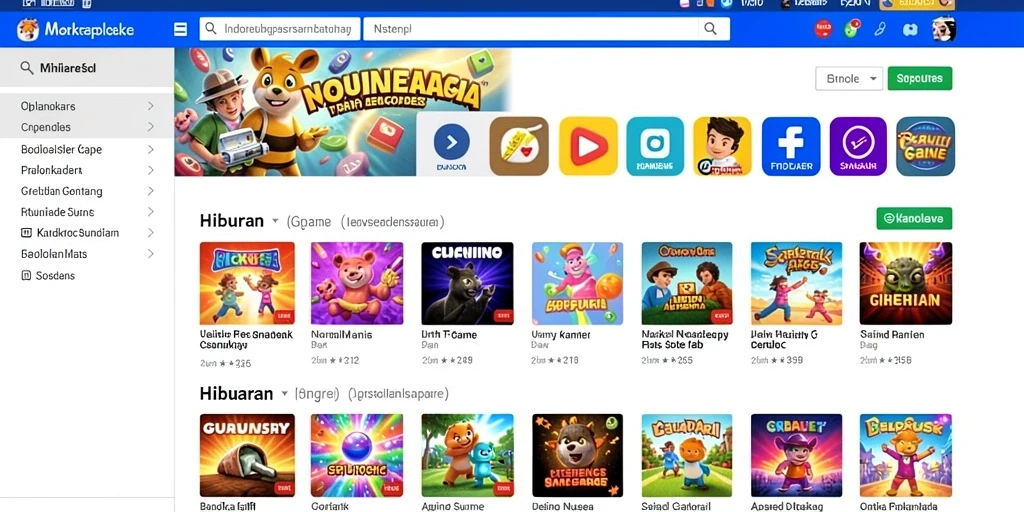
Task: Click the red play button app tile
Action: tap(588, 146)
